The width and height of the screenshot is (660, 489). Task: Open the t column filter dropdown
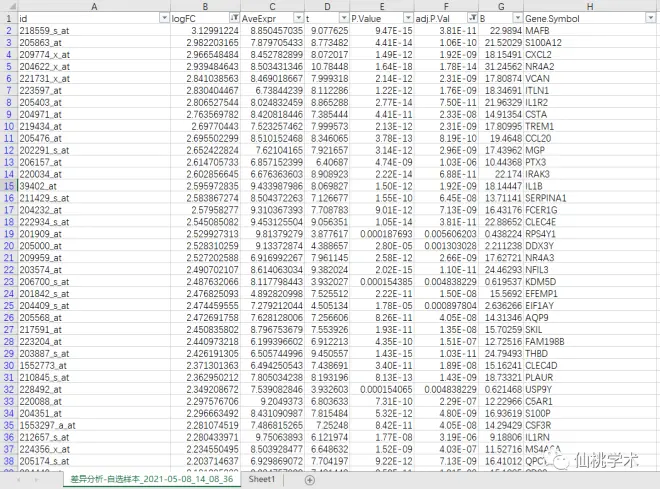tap(344, 18)
